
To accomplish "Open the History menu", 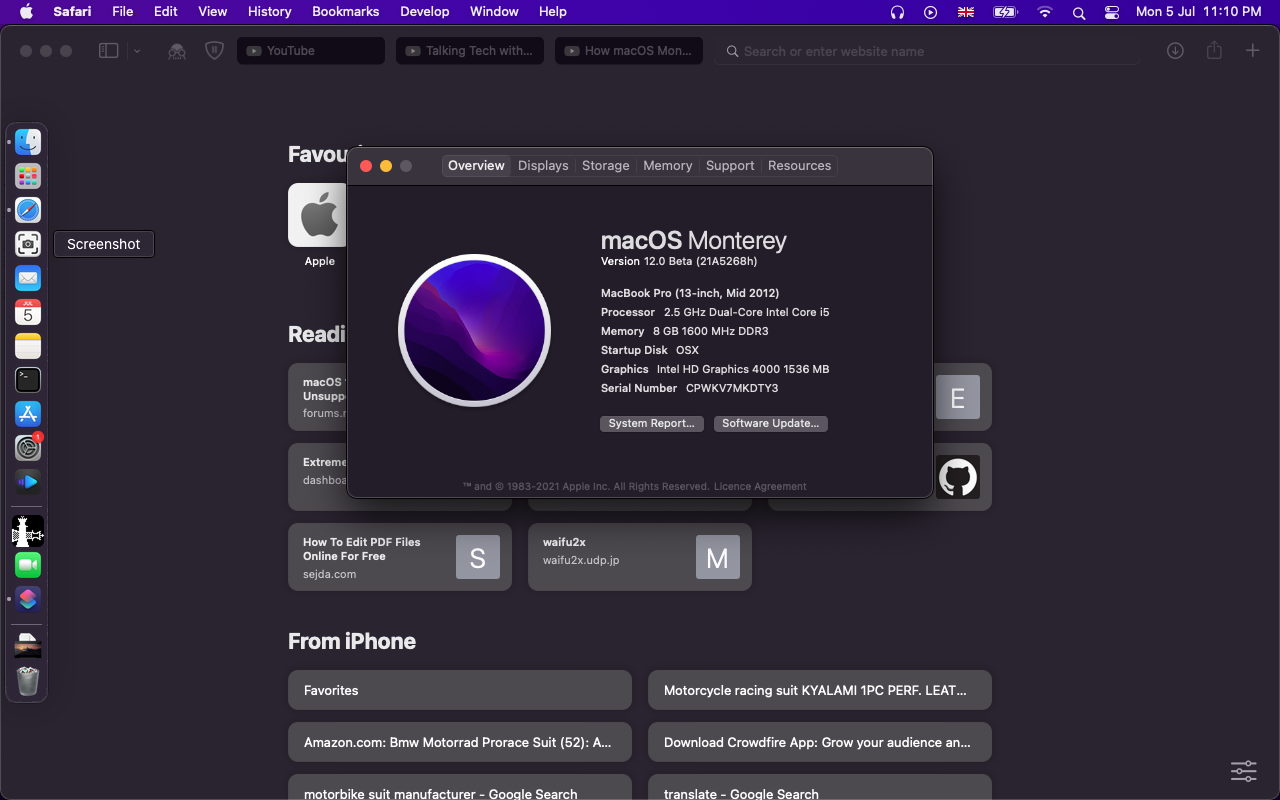I will [x=269, y=12].
